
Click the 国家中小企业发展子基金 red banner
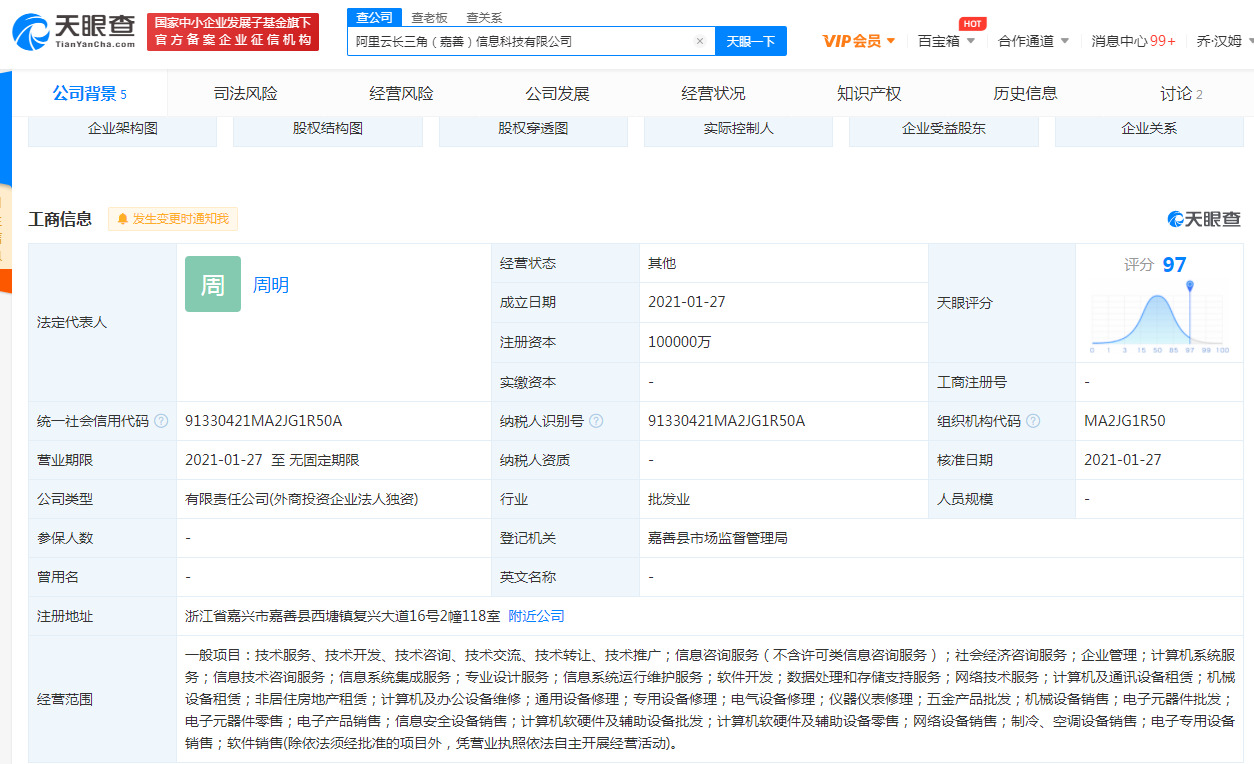click(x=232, y=32)
